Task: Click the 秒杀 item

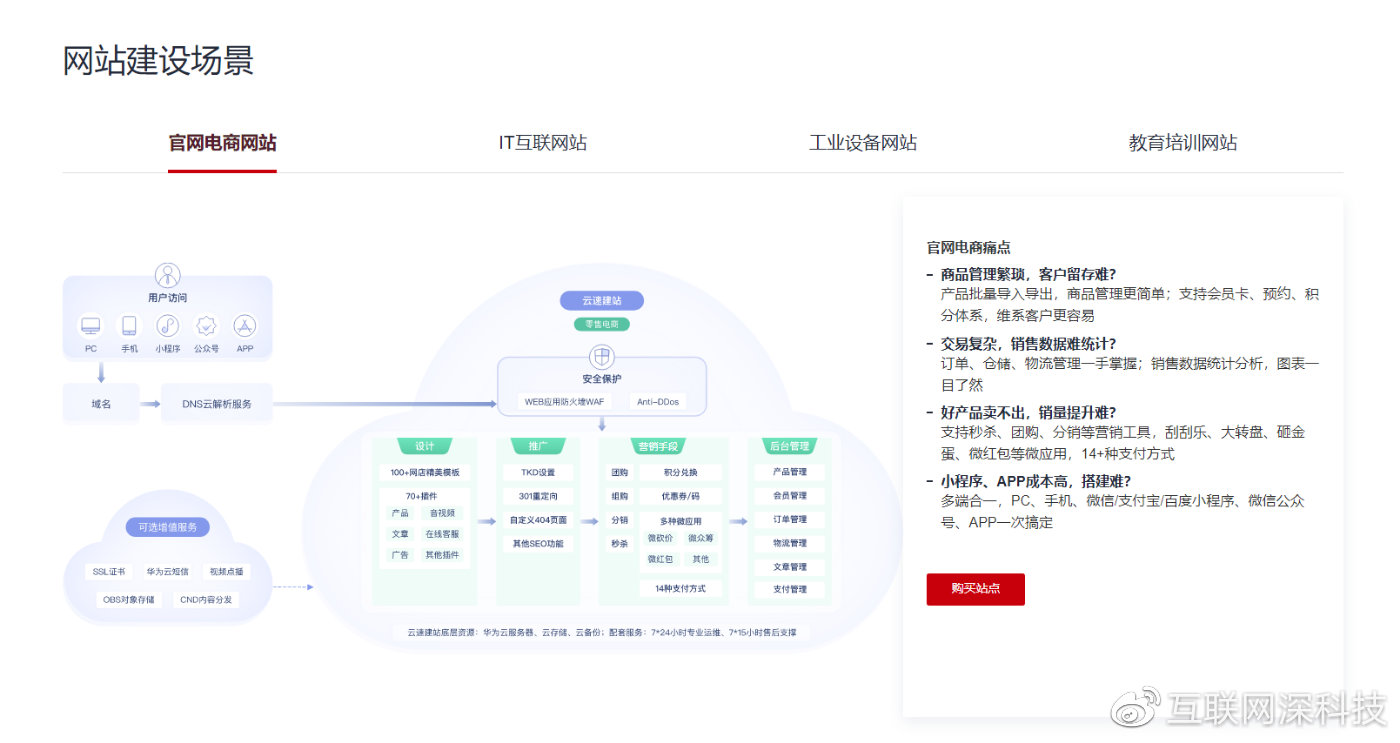Action: pyautogui.click(x=620, y=544)
